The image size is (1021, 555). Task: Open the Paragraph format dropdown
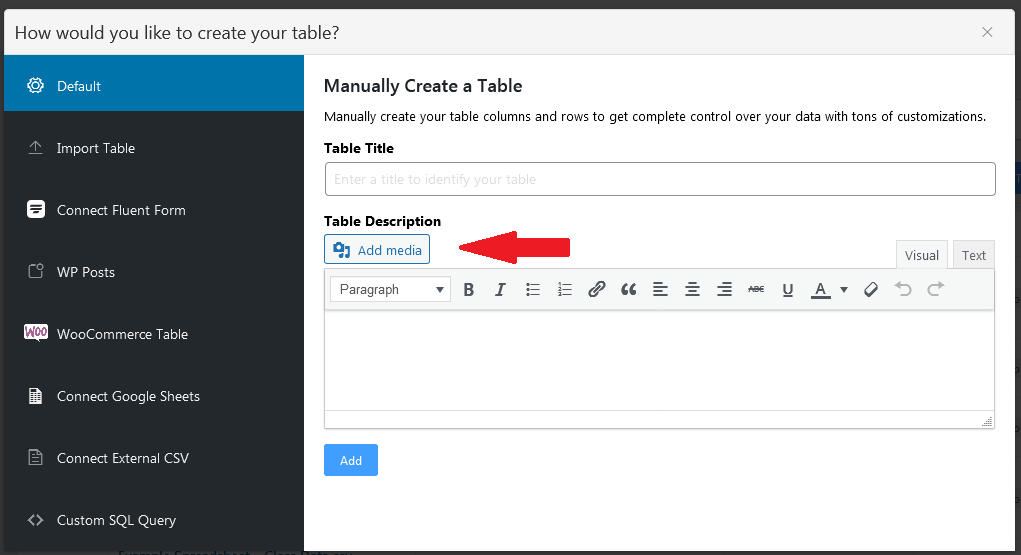390,289
